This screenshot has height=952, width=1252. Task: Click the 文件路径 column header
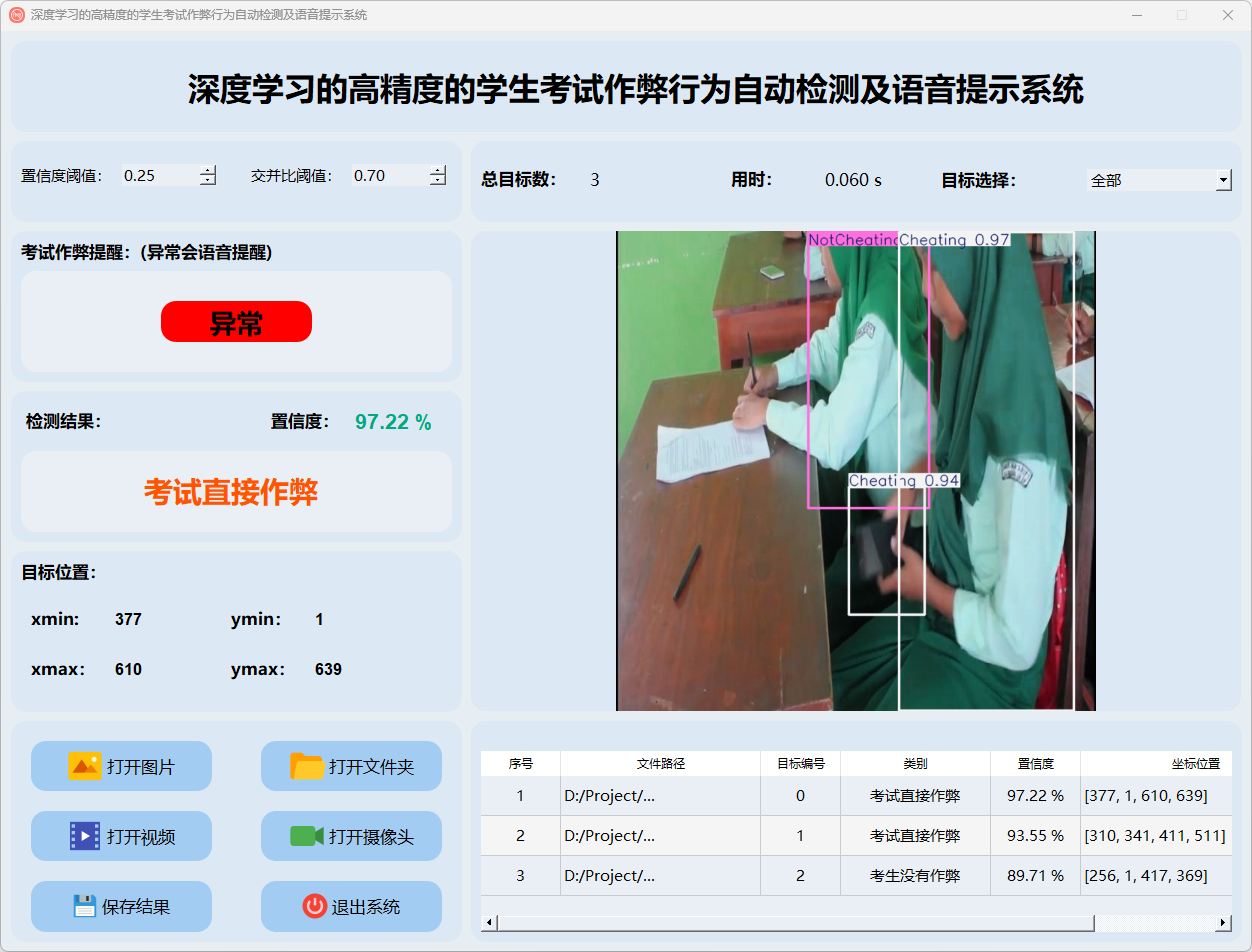click(x=660, y=763)
